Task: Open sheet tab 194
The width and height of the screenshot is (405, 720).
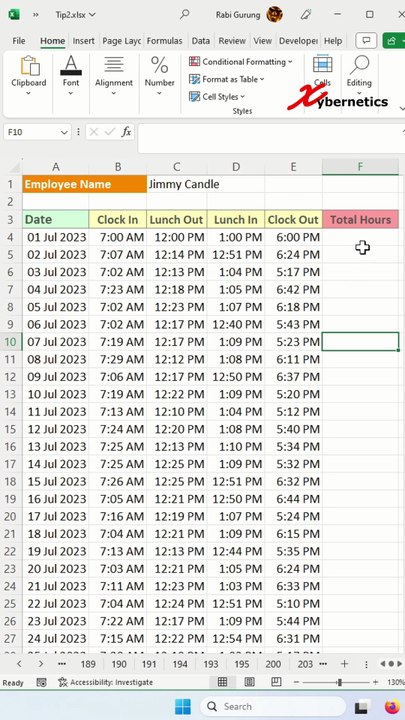Action: (180, 664)
